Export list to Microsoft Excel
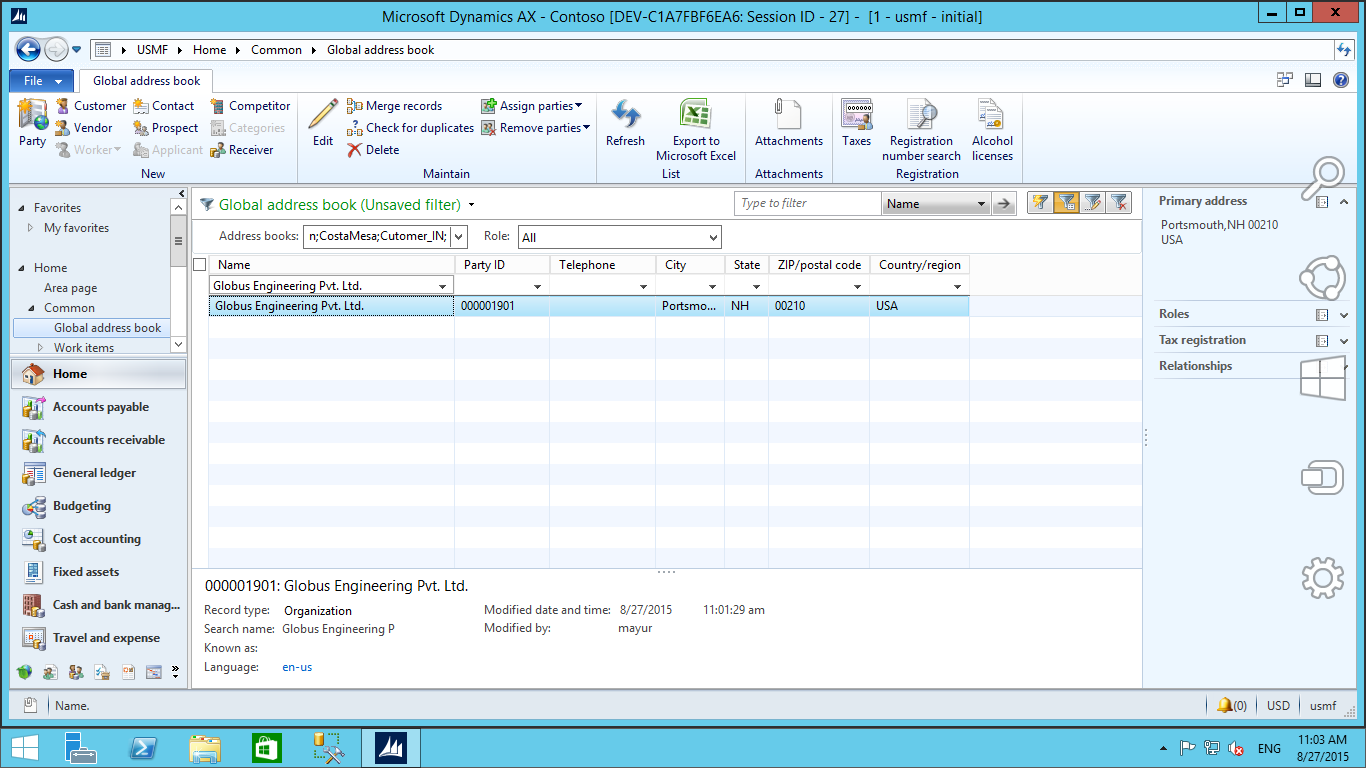Image resolution: width=1366 pixels, height=768 pixels. click(x=696, y=130)
